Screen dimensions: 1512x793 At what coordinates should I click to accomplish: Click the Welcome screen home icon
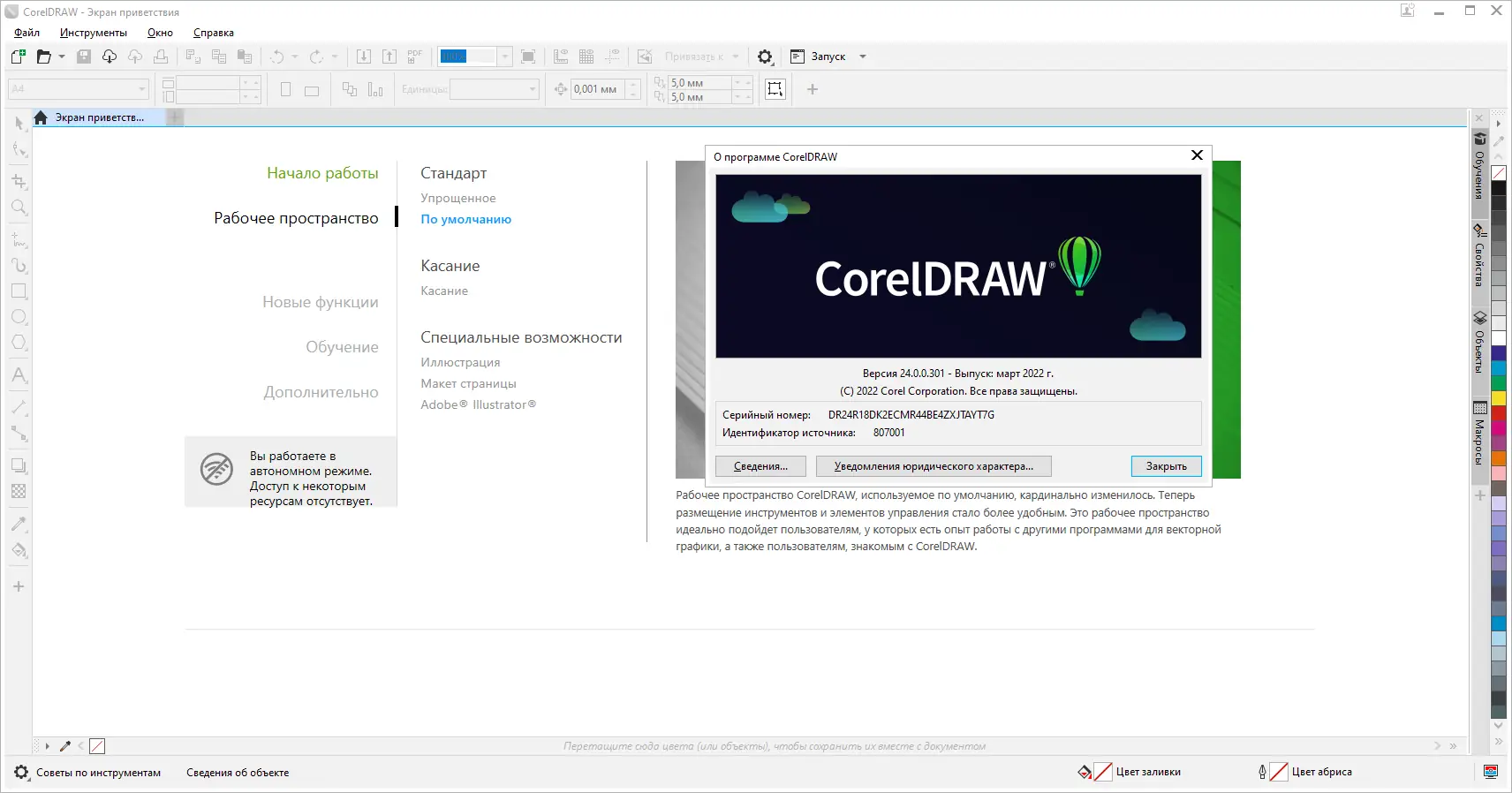[41, 117]
